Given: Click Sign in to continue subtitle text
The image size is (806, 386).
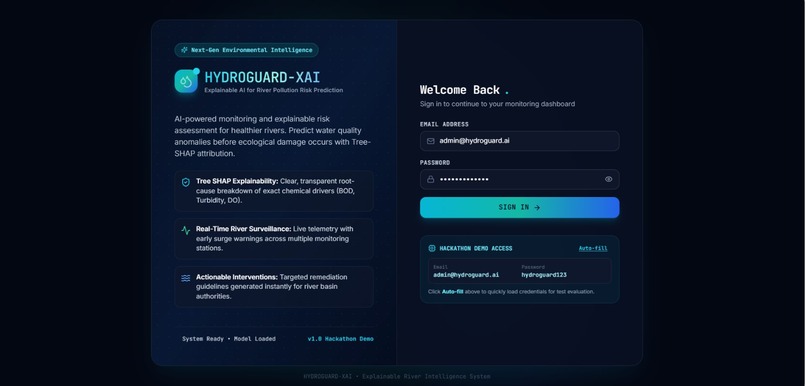Looking at the screenshot, I should tap(497, 104).
